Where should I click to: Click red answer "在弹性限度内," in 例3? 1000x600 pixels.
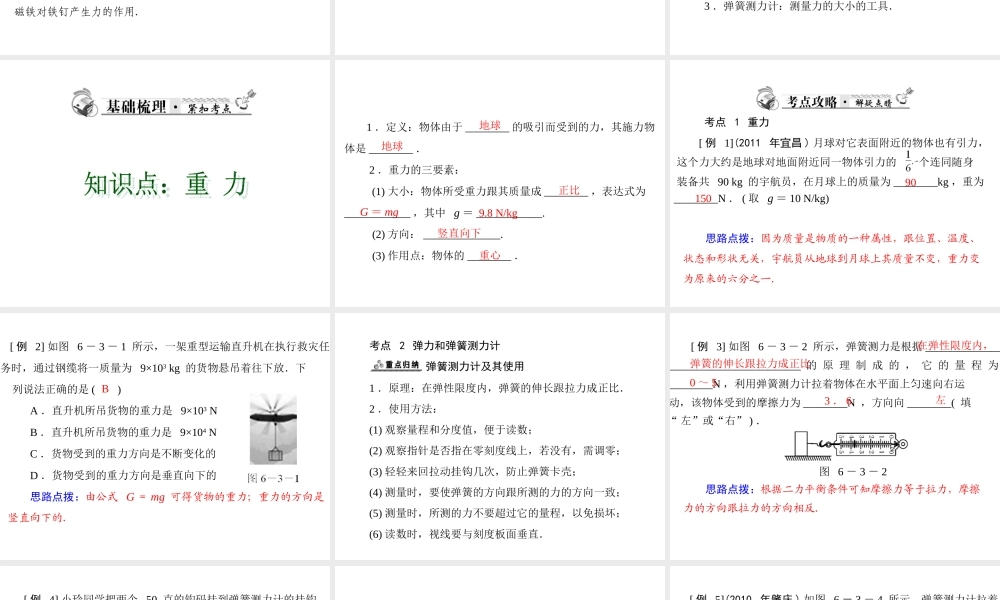point(953,345)
